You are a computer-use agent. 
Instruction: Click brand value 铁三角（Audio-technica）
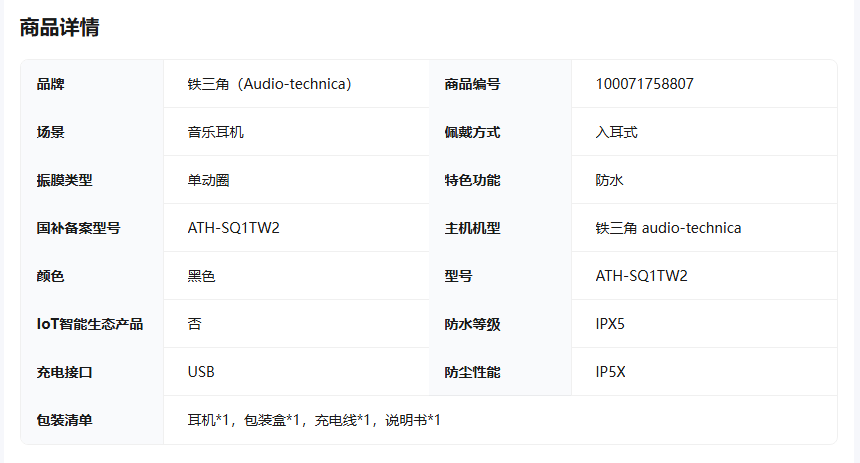[269, 84]
